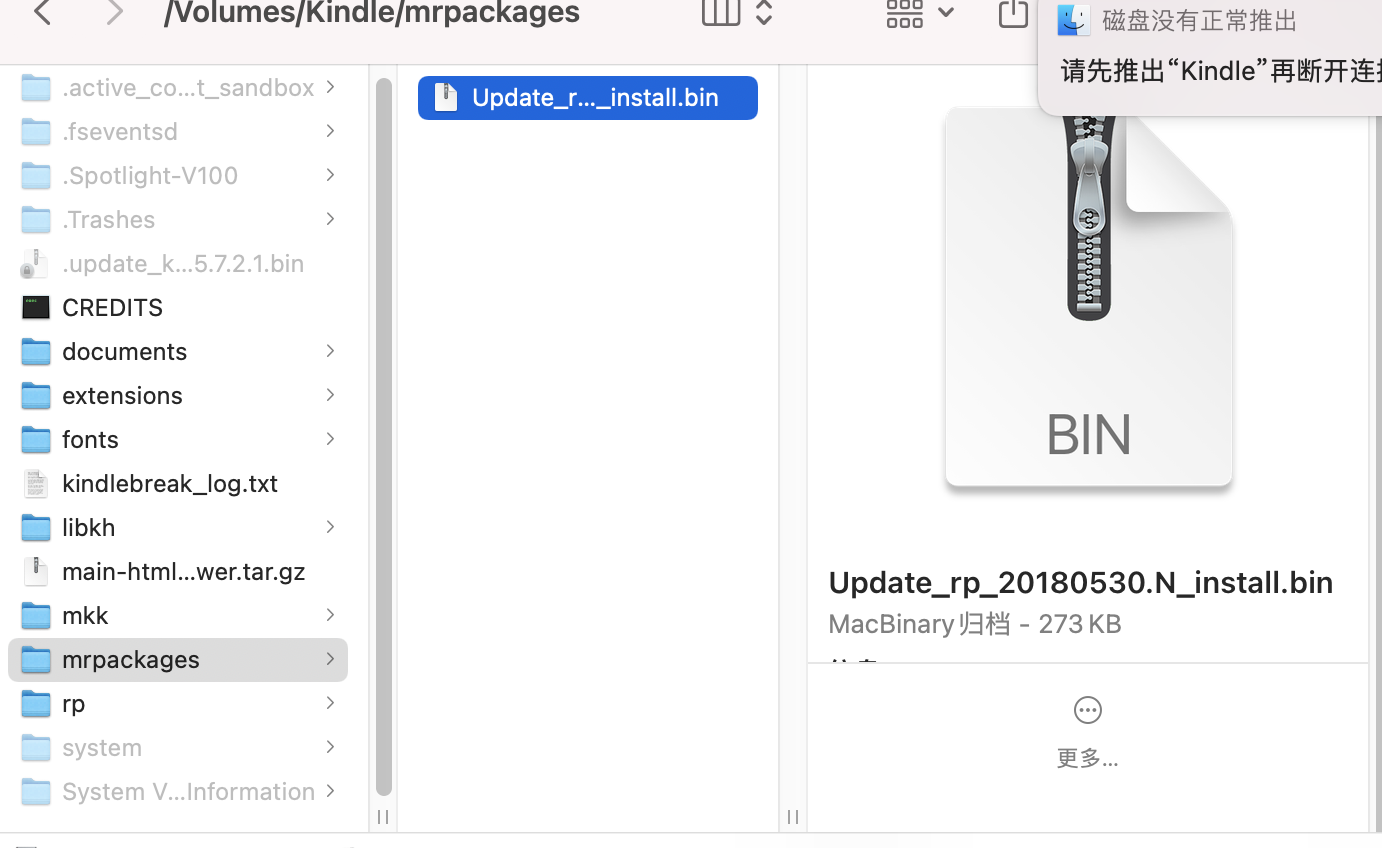
Task: Click the large BIN preview thumbnail
Action: pyautogui.click(x=1089, y=299)
